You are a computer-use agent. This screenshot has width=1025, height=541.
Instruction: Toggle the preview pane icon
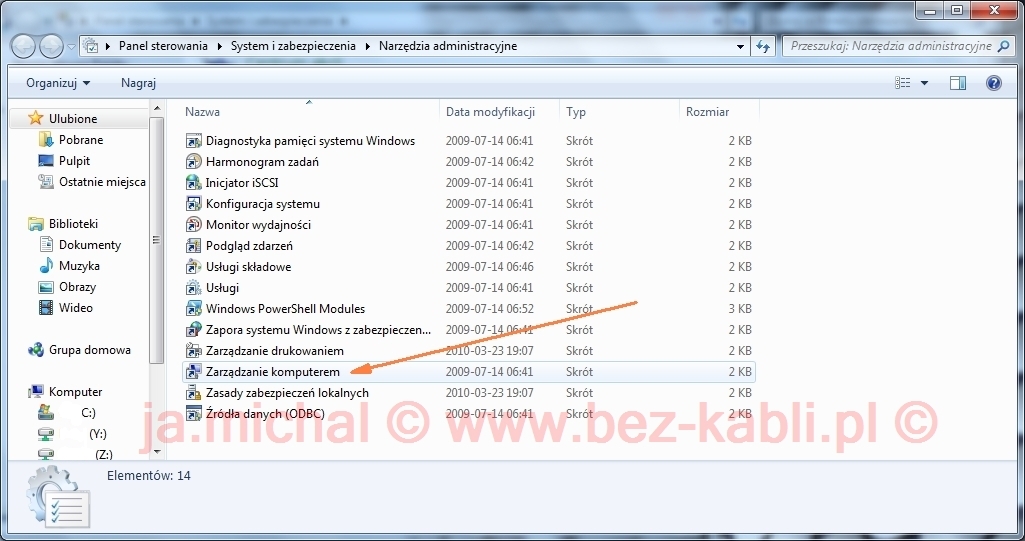coord(958,83)
